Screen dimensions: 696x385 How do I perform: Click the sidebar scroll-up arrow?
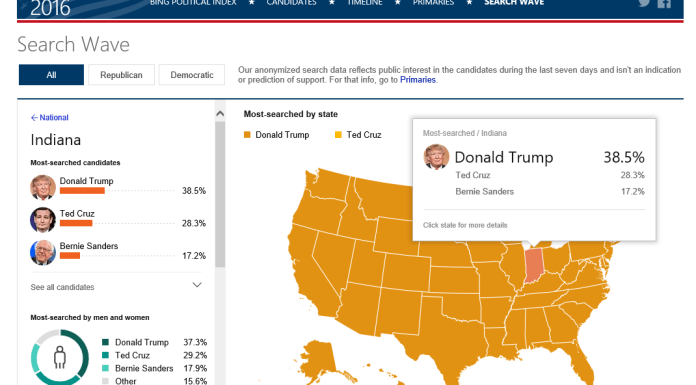(x=220, y=114)
